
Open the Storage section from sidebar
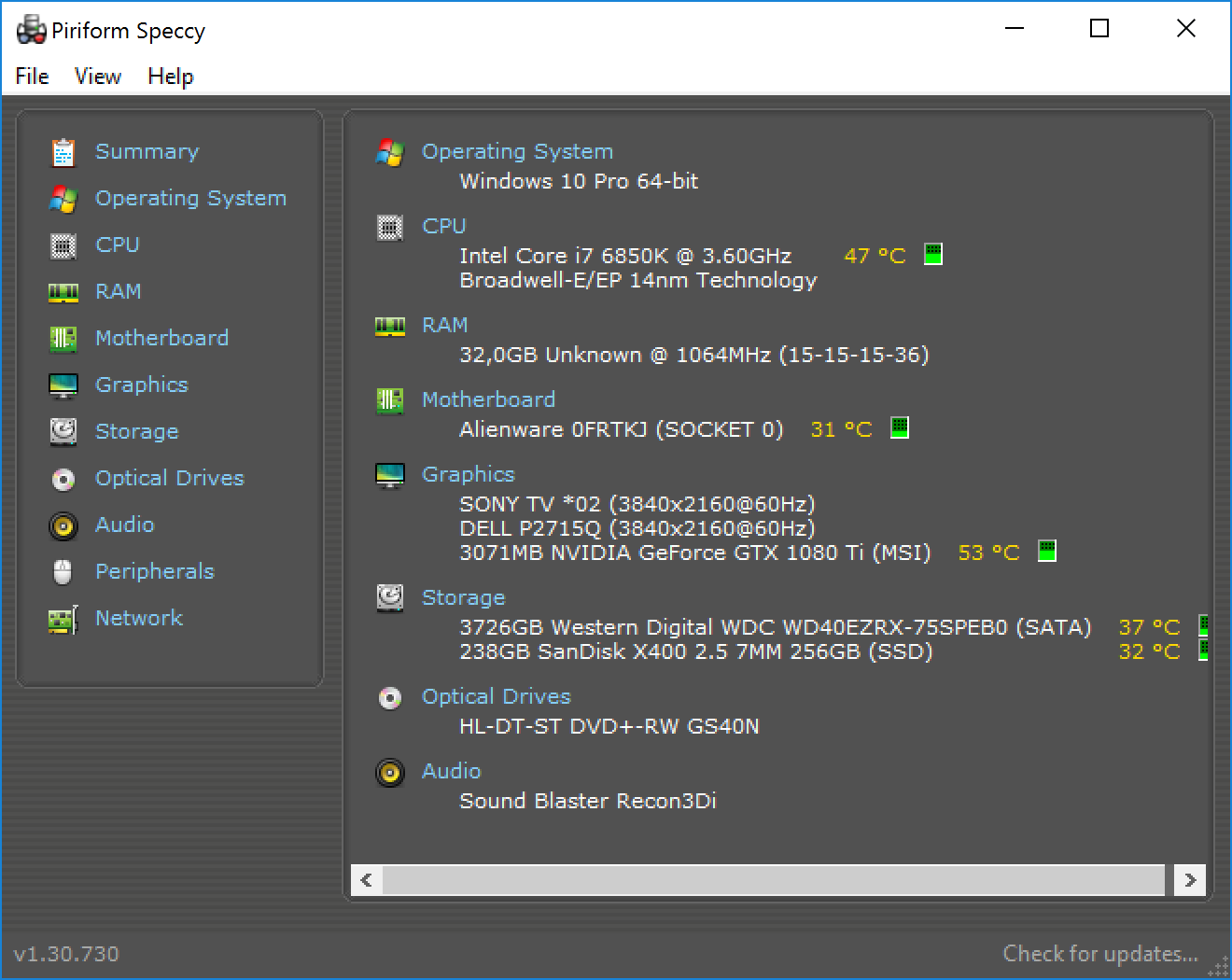click(x=136, y=431)
